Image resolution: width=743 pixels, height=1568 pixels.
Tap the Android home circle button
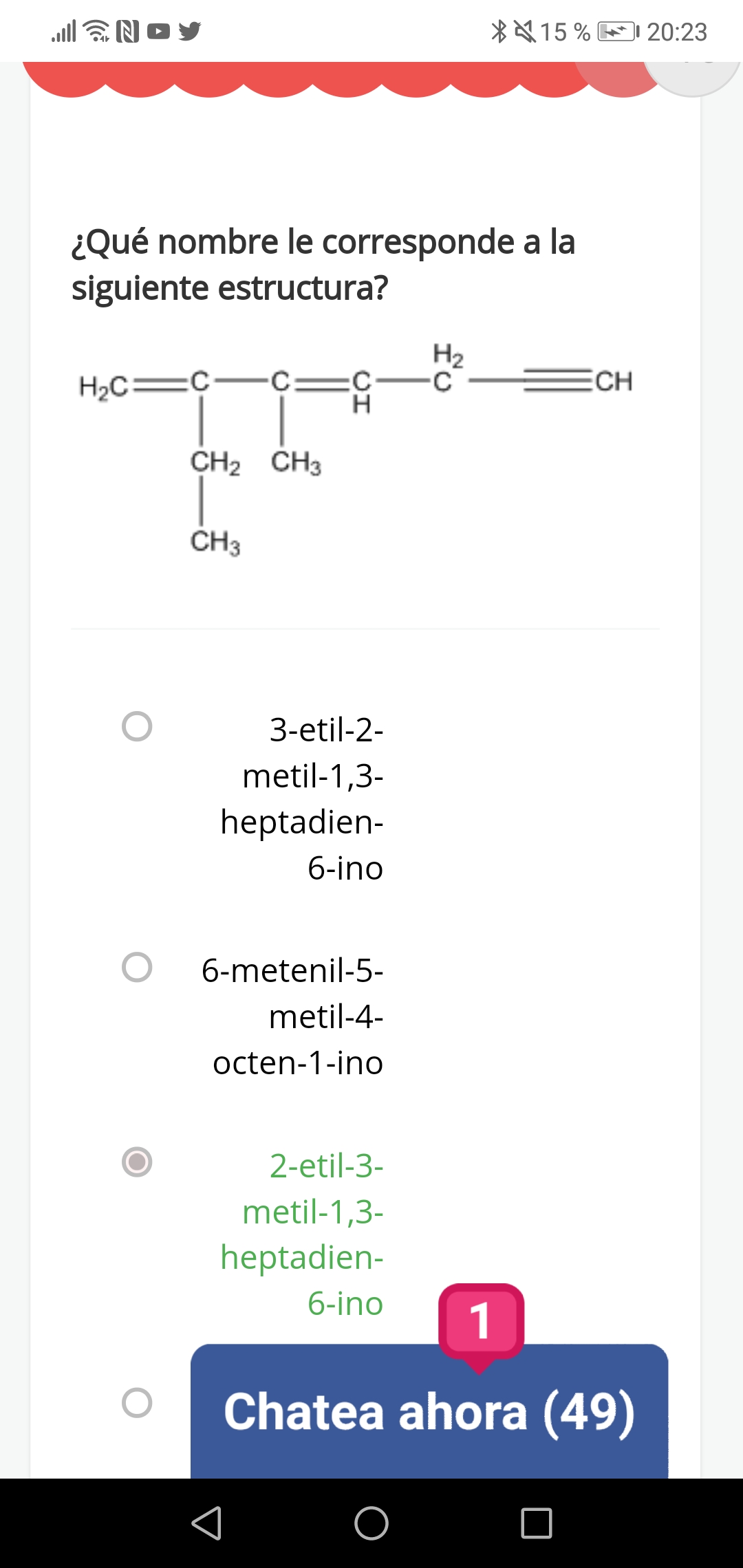click(371, 1523)
